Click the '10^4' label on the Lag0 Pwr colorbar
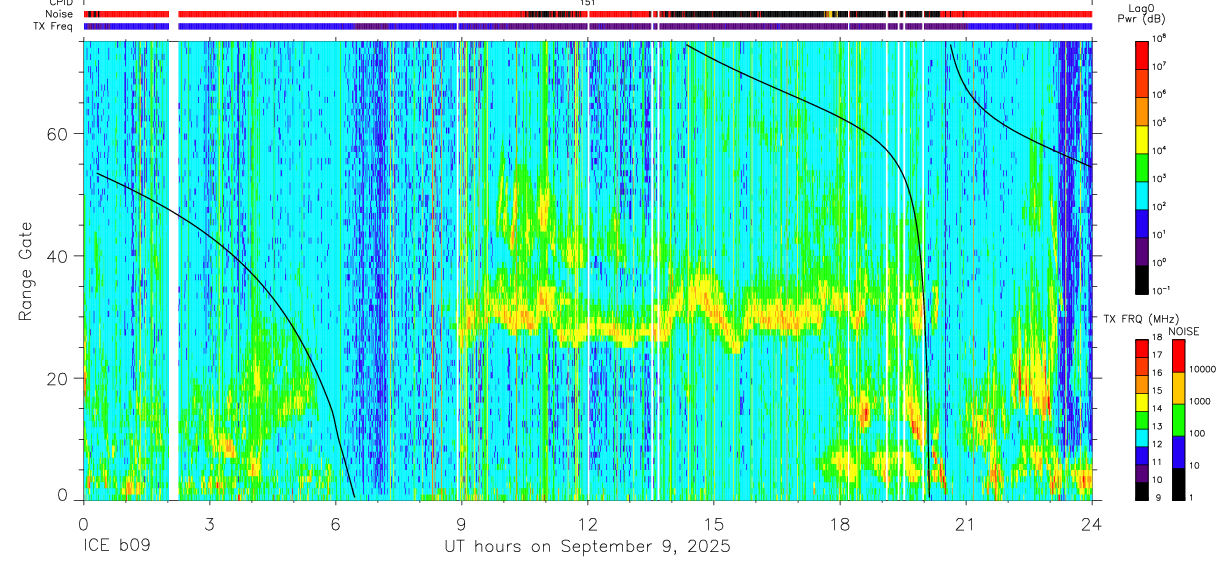1228x567 pixels. 1159,149
